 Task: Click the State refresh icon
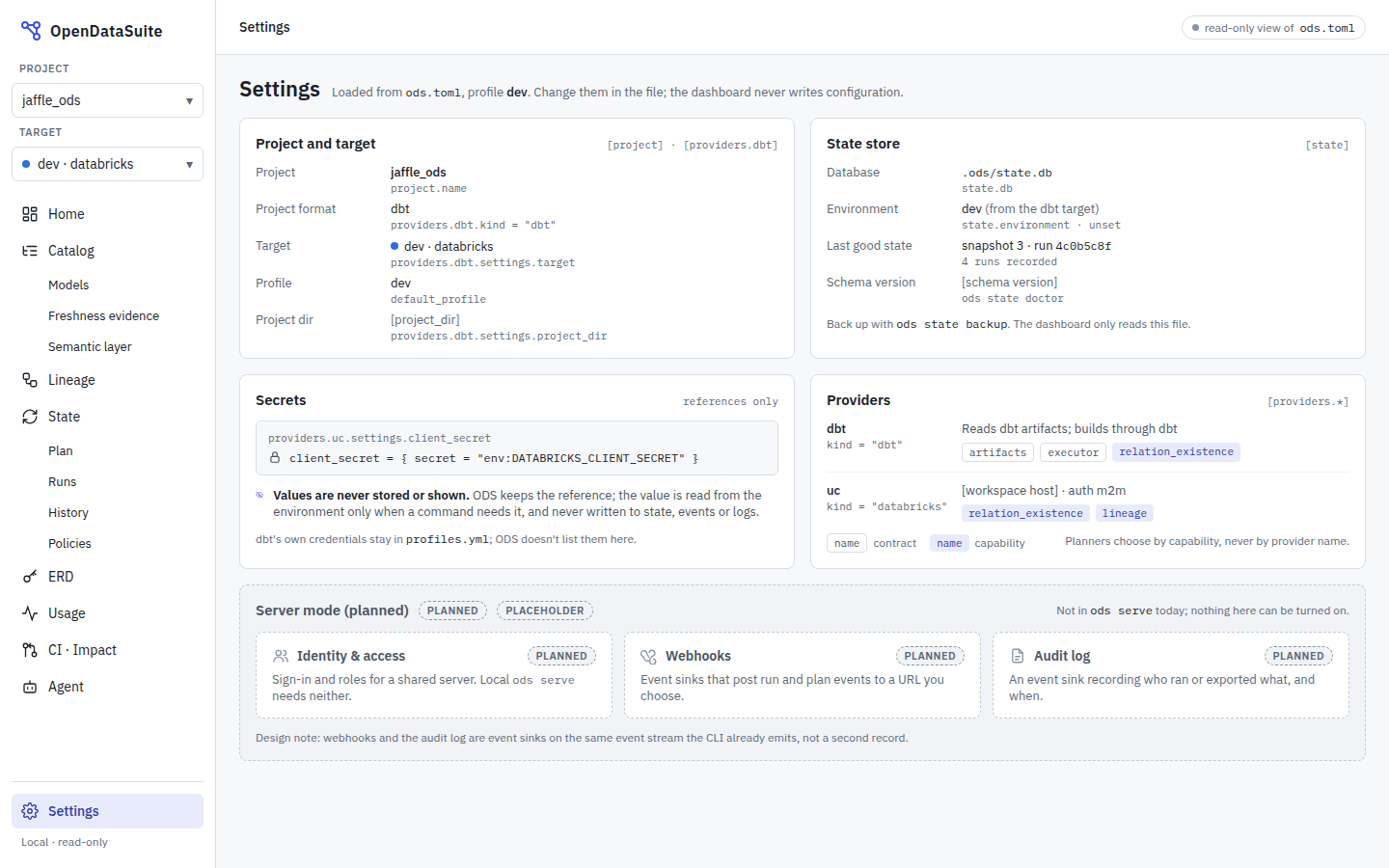click(x=30, y=417)
